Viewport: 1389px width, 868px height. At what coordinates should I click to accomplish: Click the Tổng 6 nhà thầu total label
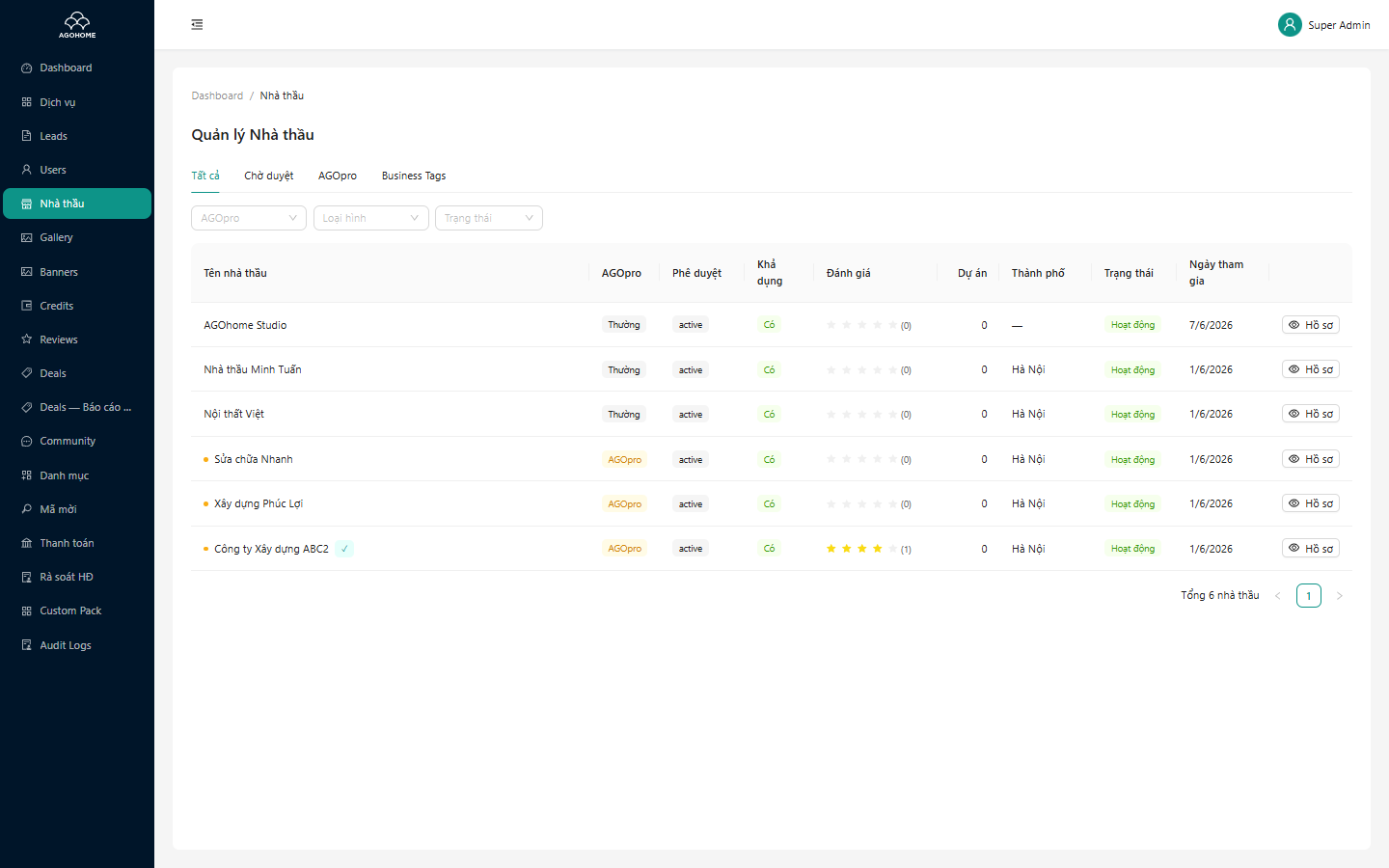(x=1220, y=595)
